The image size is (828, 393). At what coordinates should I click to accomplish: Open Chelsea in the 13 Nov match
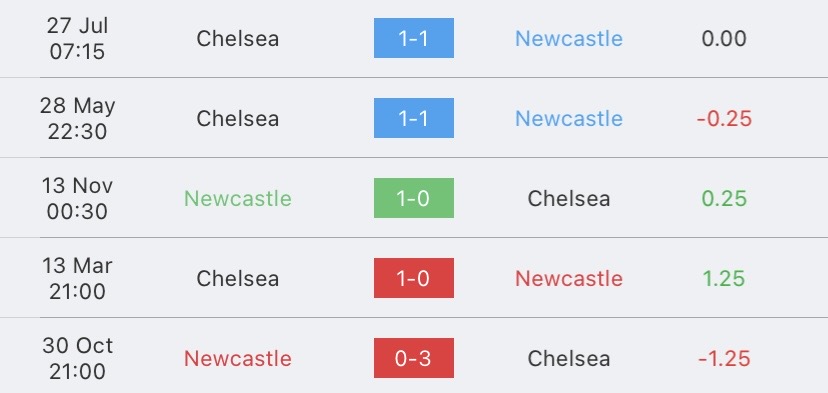569,199
